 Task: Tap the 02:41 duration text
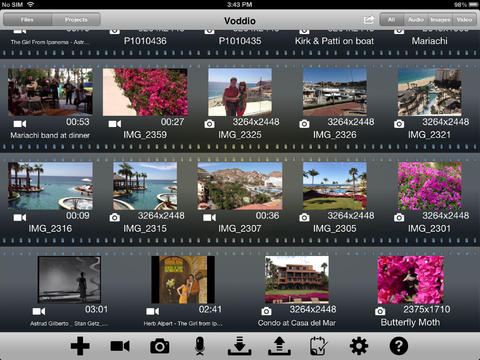pyautogui.click(x=210, y=309)
